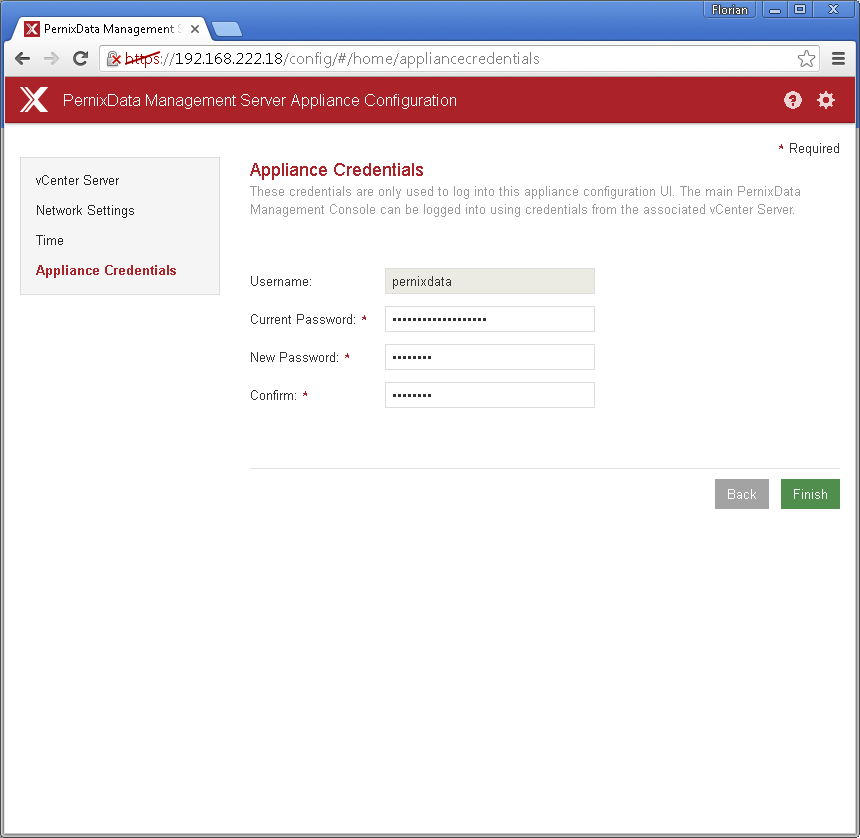
Task: Open the Time settings section
Action: click(50, 241)
